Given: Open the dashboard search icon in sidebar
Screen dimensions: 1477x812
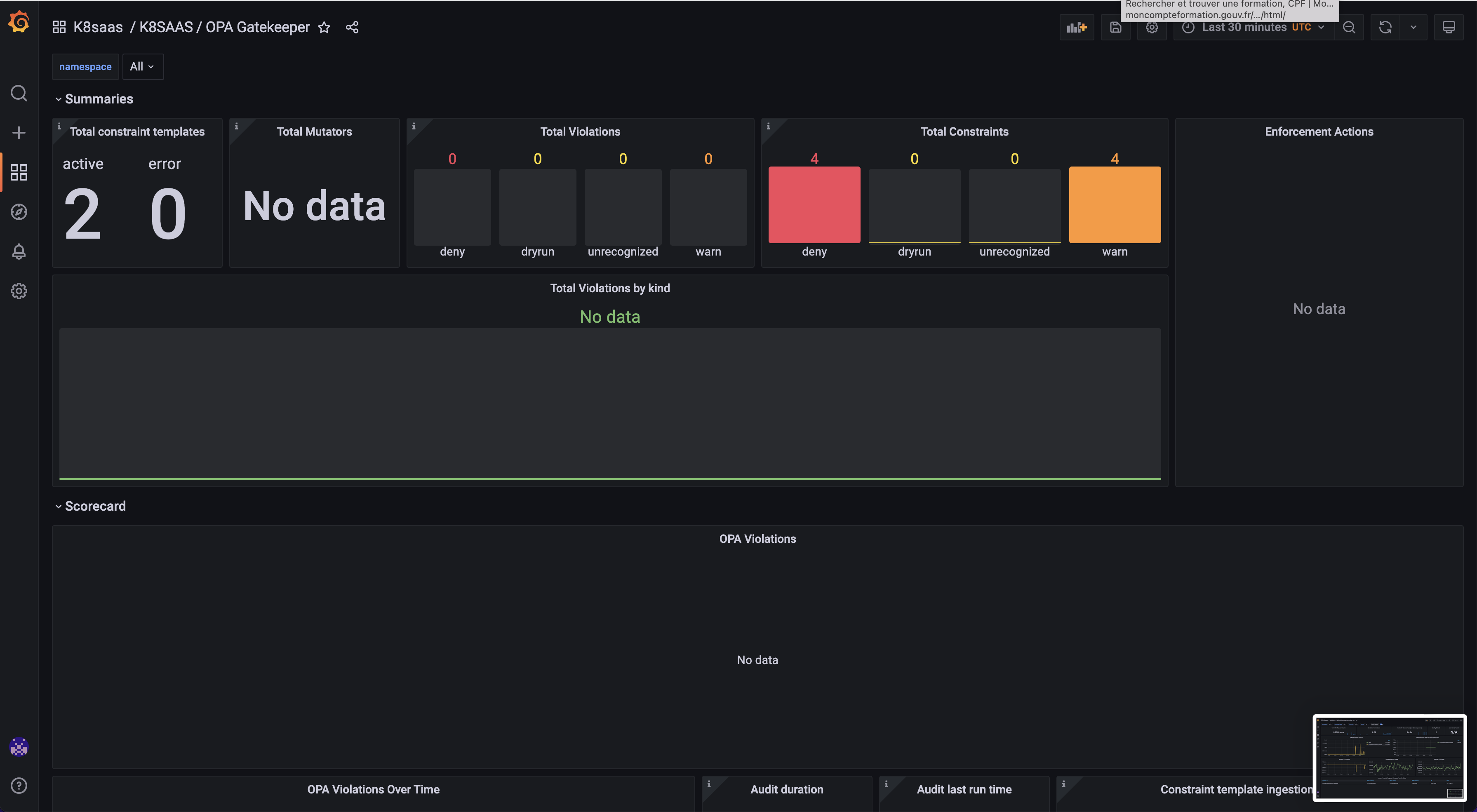Looking at the screenshot, I should pos(19,93).
